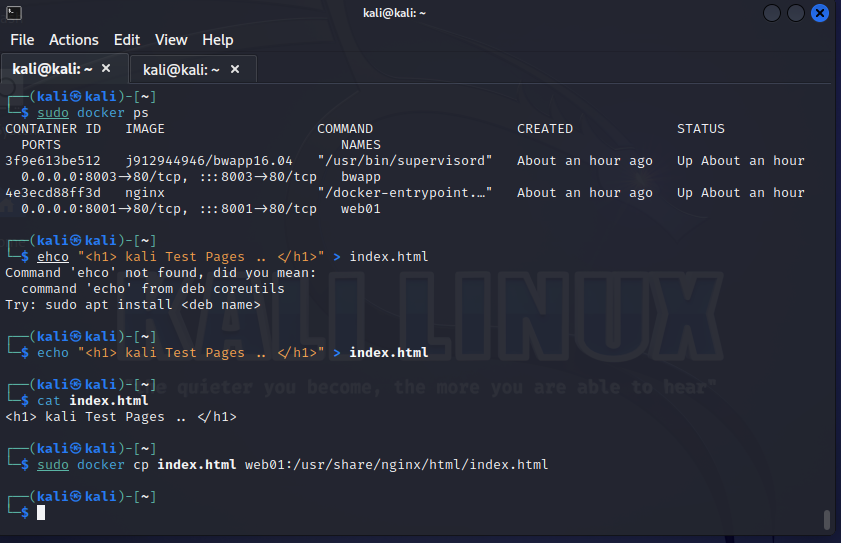841x543 pixels.
Task: Click the "/docker-entrypoint...." command text
Action: pyautogui.click(x=405, y=193)
